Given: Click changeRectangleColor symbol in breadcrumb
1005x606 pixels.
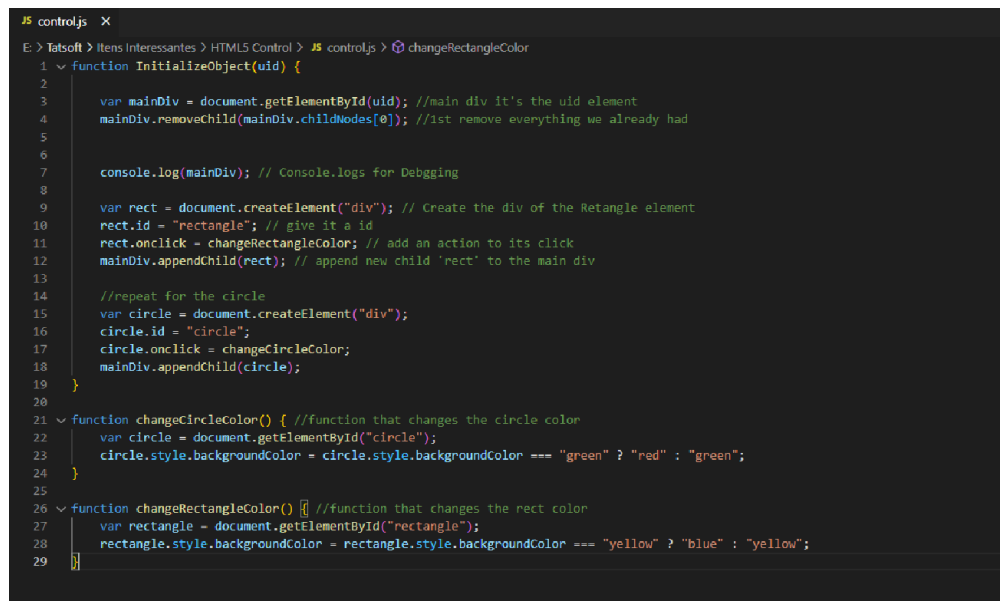Looking at the screenshot, I should (468, 47).
